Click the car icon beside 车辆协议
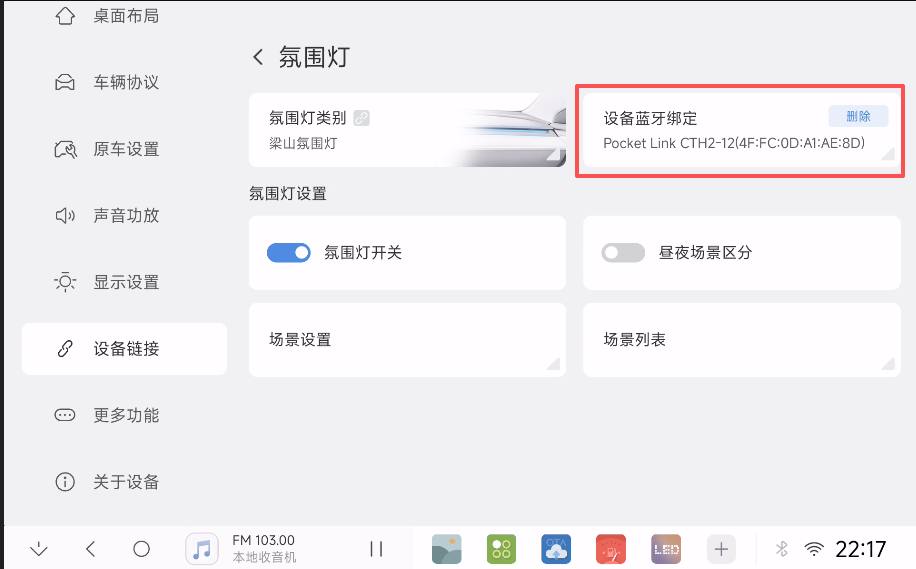The image size is (916, 569). click(65, 82)
